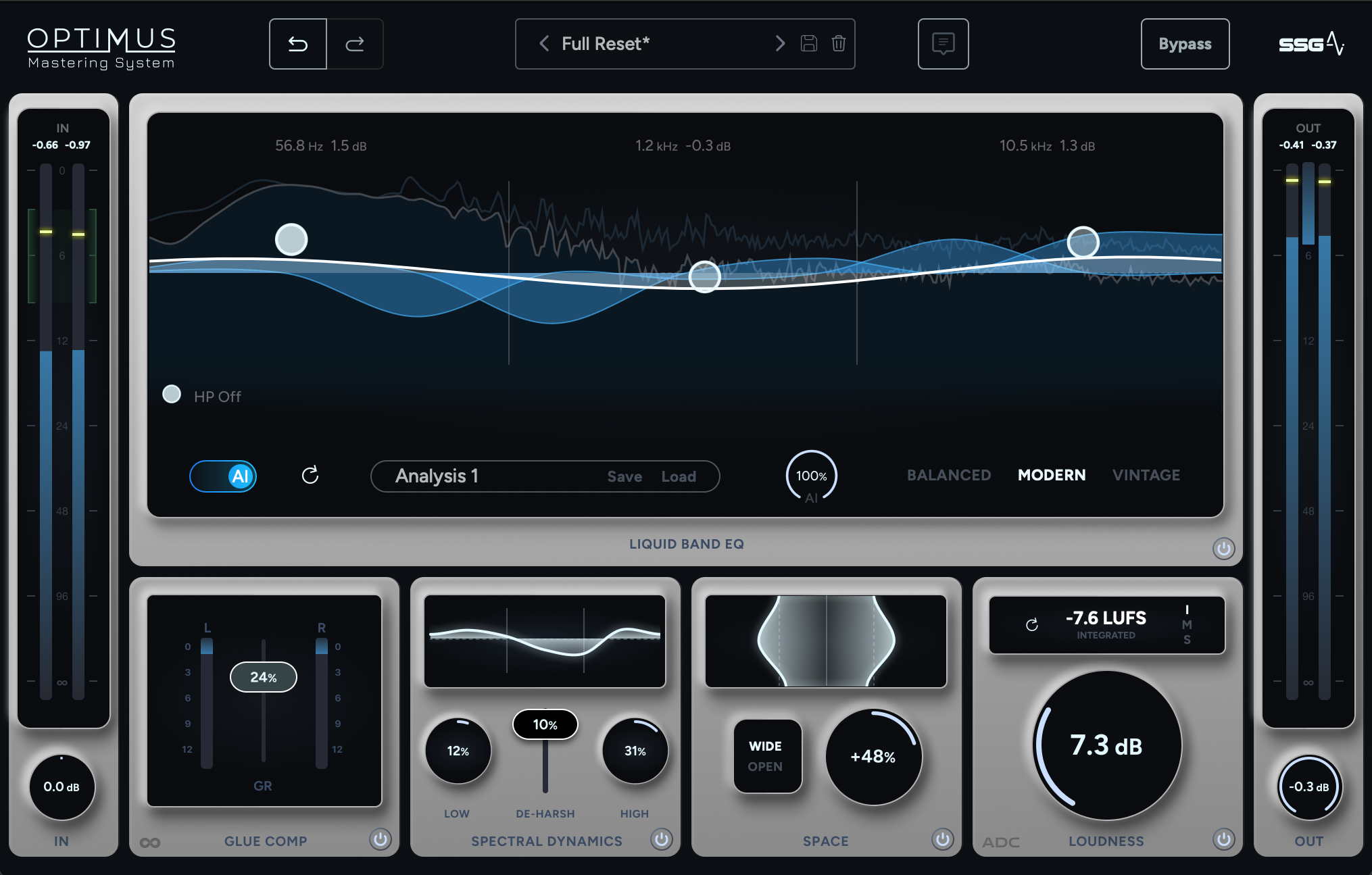Viewport: 1372px width, 875px height.
Task: Open the feedback comment icon
Action: click(x=943, y=43)
